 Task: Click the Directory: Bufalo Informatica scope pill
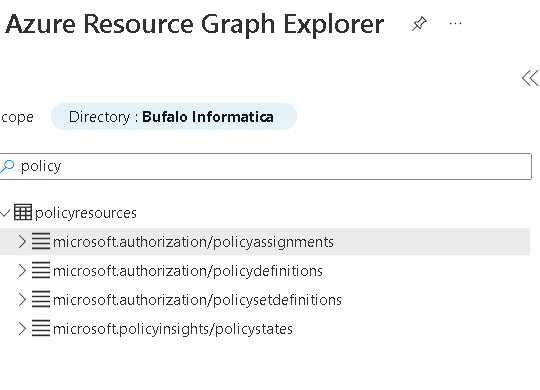click(x=174, y=117)
